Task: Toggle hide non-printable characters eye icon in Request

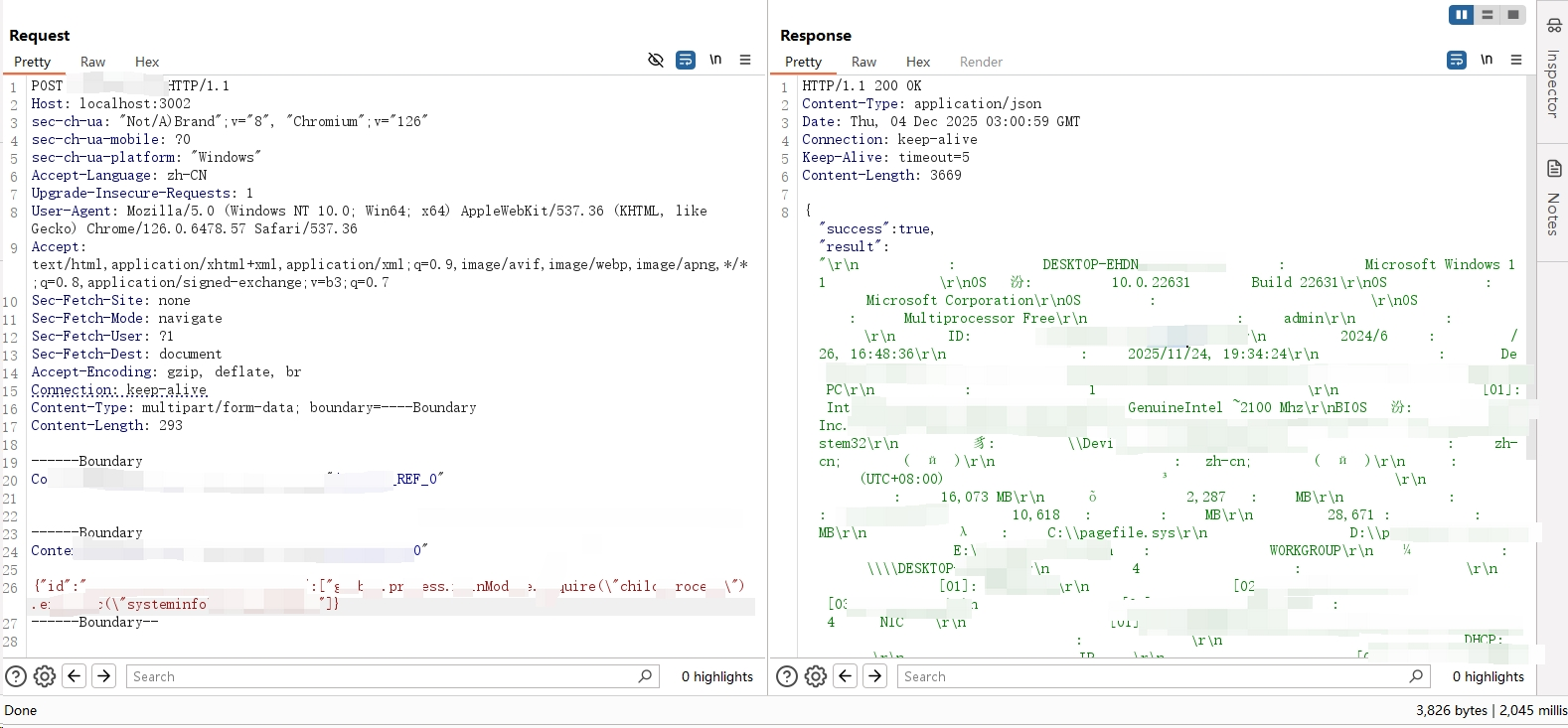Action: [656, 60]
